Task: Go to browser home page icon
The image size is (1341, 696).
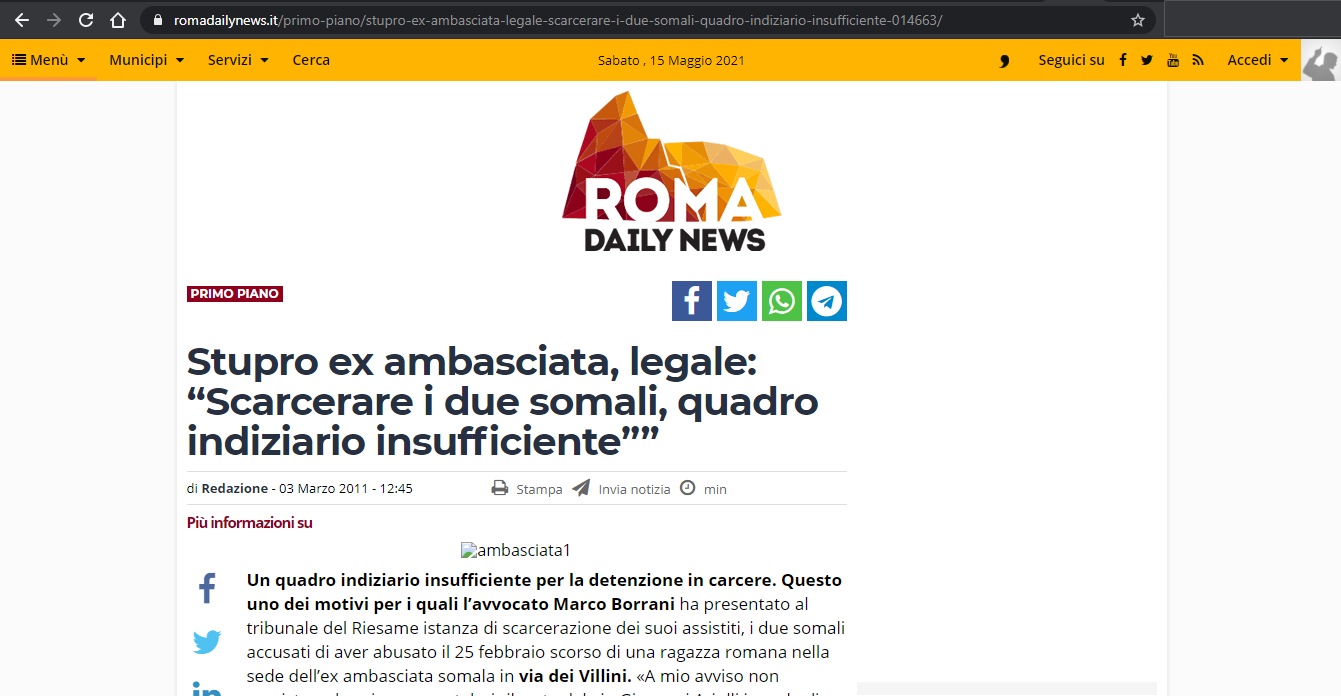Action: tap(118, 20)
